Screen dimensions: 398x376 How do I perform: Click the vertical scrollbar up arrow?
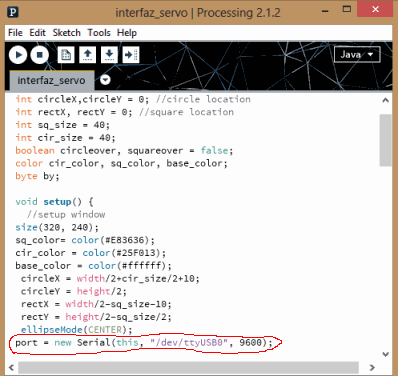tap(386, 100)
